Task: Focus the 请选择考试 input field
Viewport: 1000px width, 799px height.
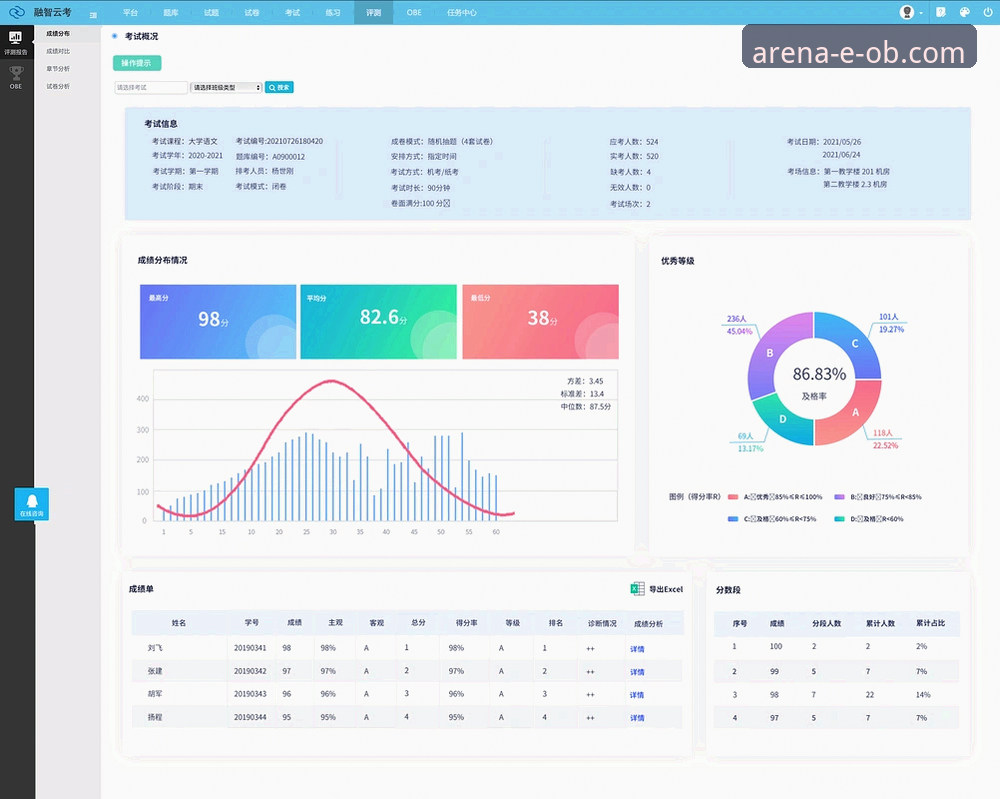Action: pos(151,87)
